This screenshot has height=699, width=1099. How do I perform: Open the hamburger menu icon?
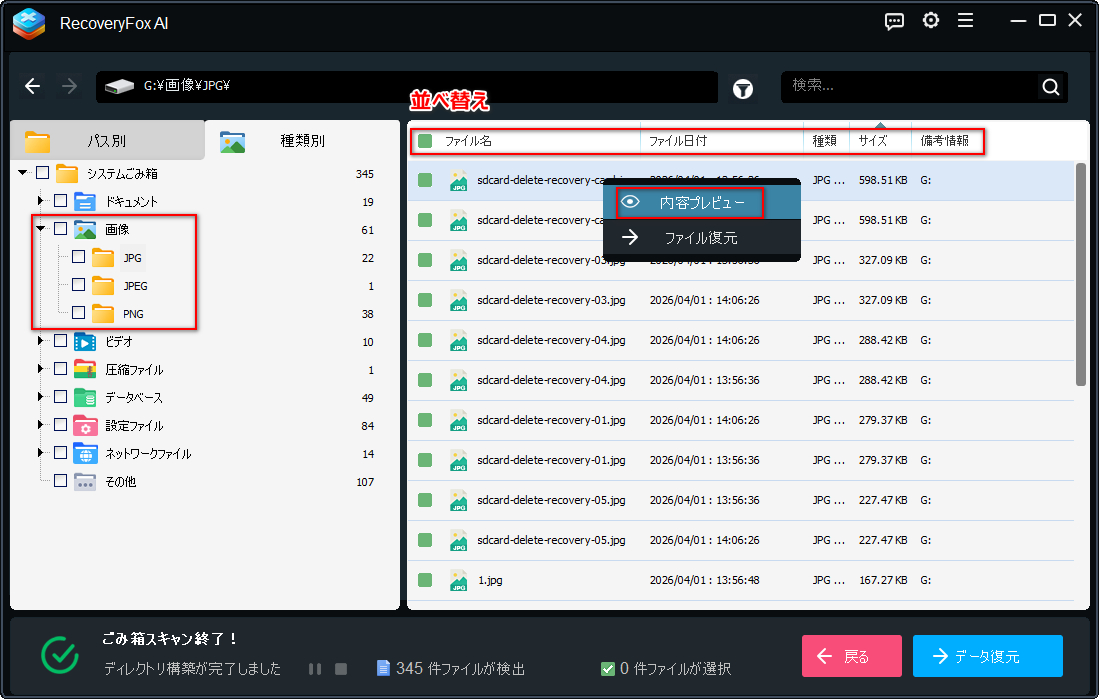pyautogui.click(x=965, y=20)
